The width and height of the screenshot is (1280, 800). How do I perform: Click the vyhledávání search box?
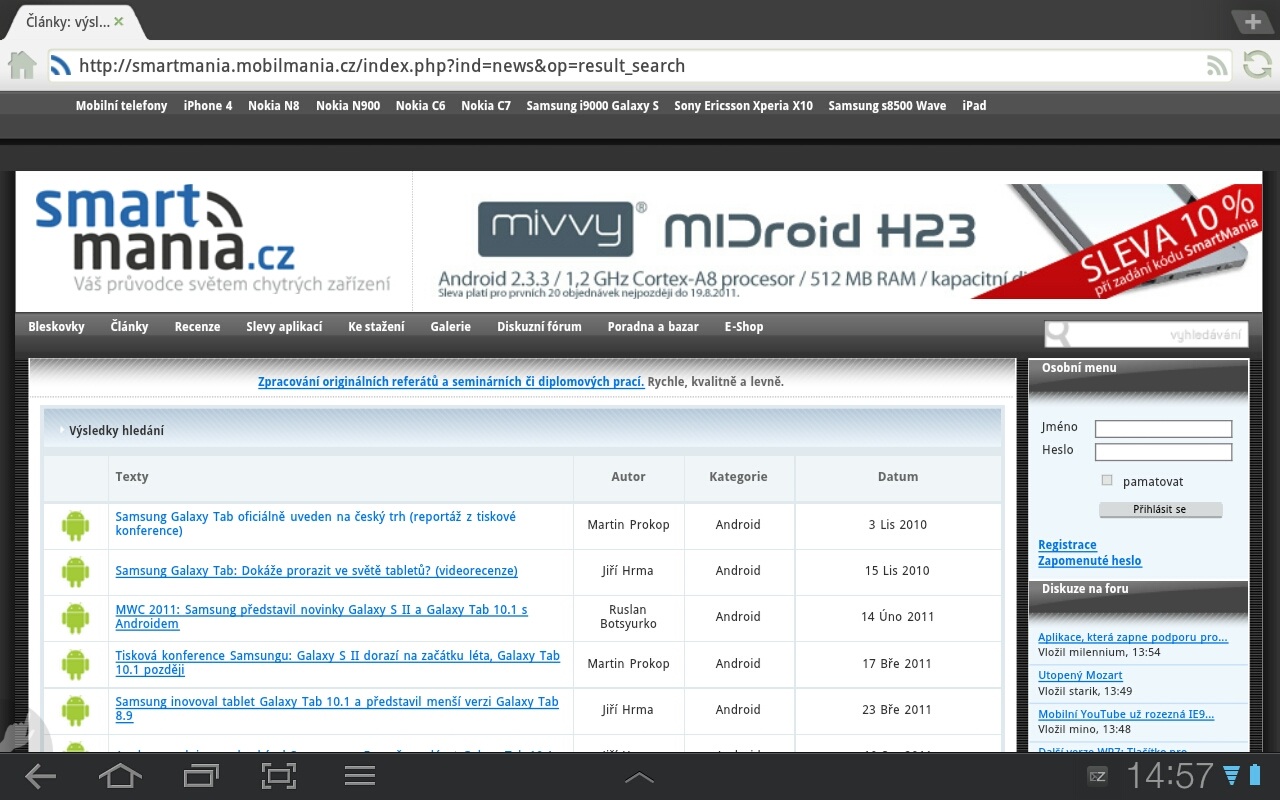1146,334
